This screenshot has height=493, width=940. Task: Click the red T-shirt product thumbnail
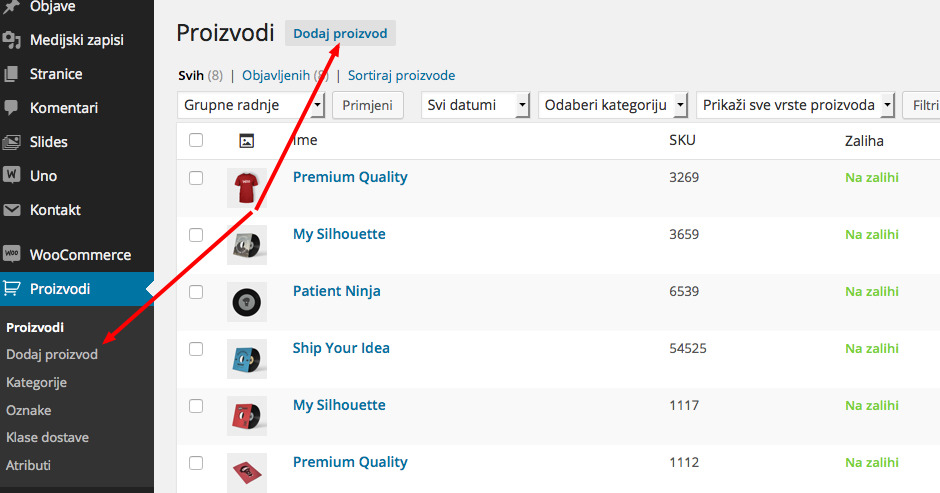(246, 188)
